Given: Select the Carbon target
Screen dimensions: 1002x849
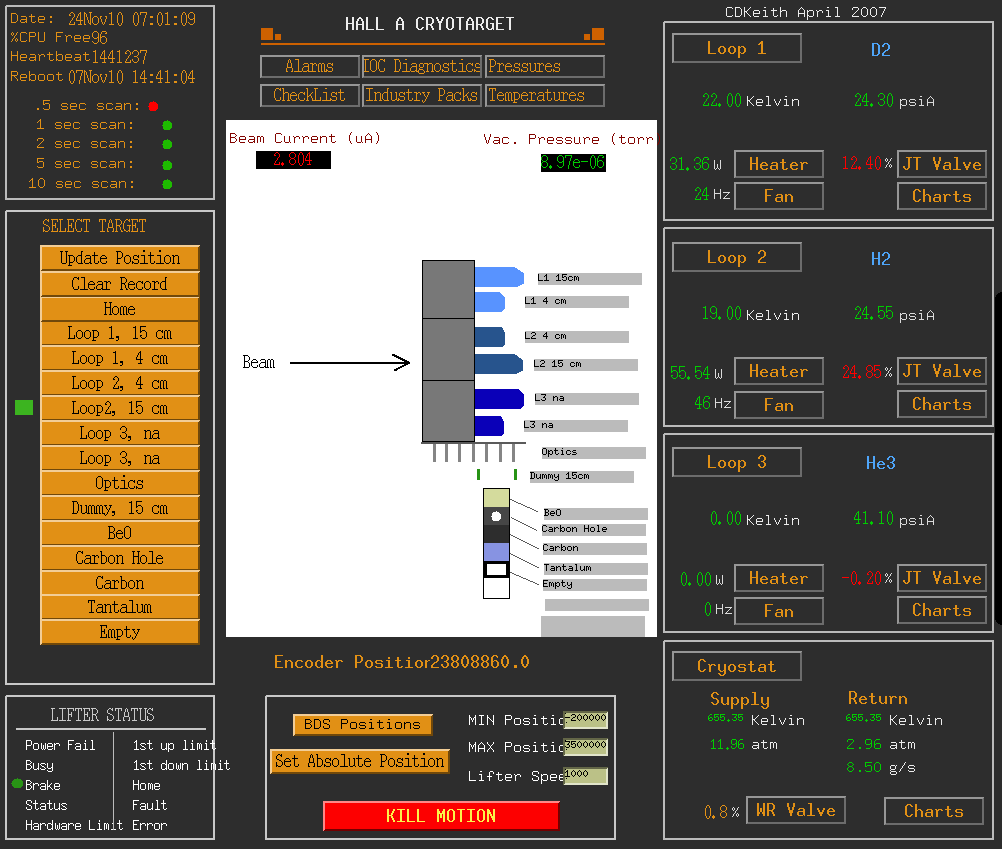Looking at the screenshot, I should (x=119, y=583).
